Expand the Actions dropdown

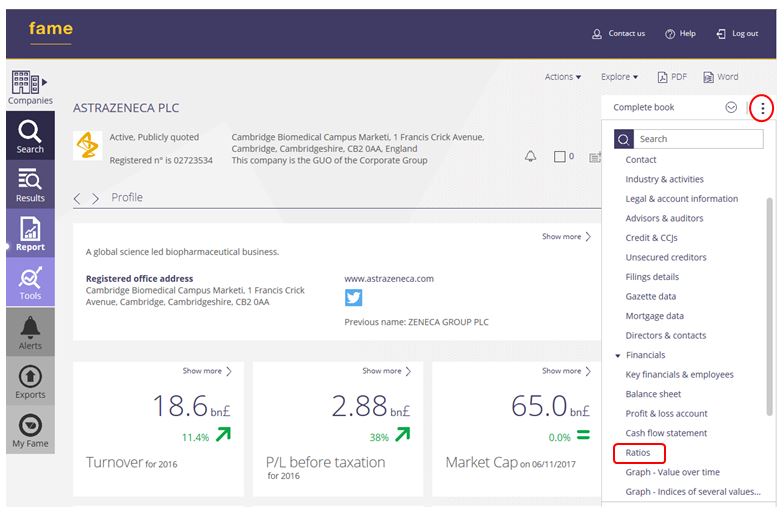click(x=563, y=77)
